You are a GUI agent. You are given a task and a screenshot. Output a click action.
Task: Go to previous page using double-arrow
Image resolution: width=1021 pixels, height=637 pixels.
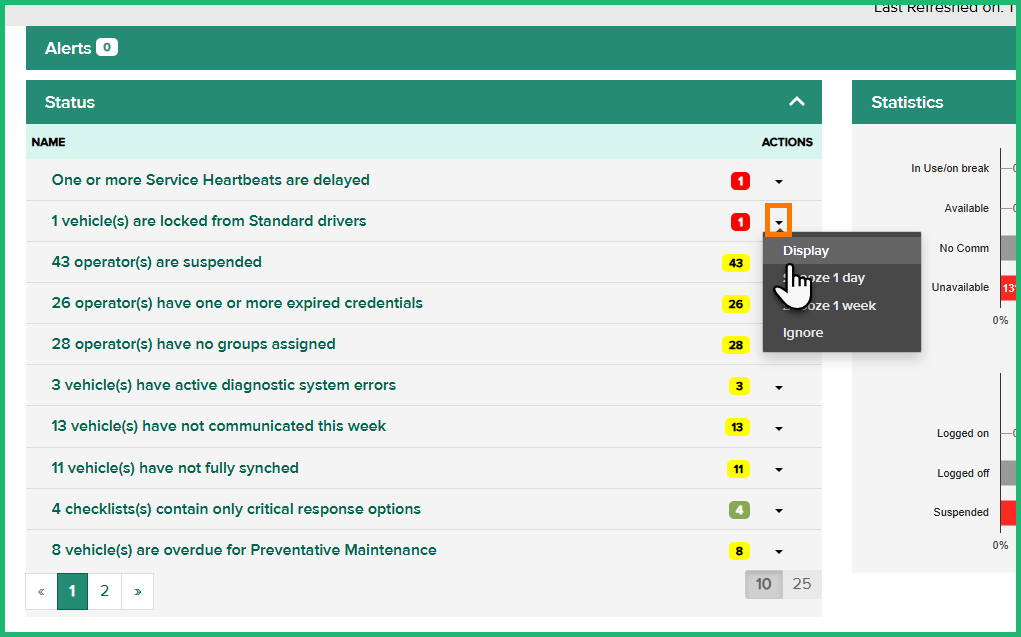[x=41, y=591]
